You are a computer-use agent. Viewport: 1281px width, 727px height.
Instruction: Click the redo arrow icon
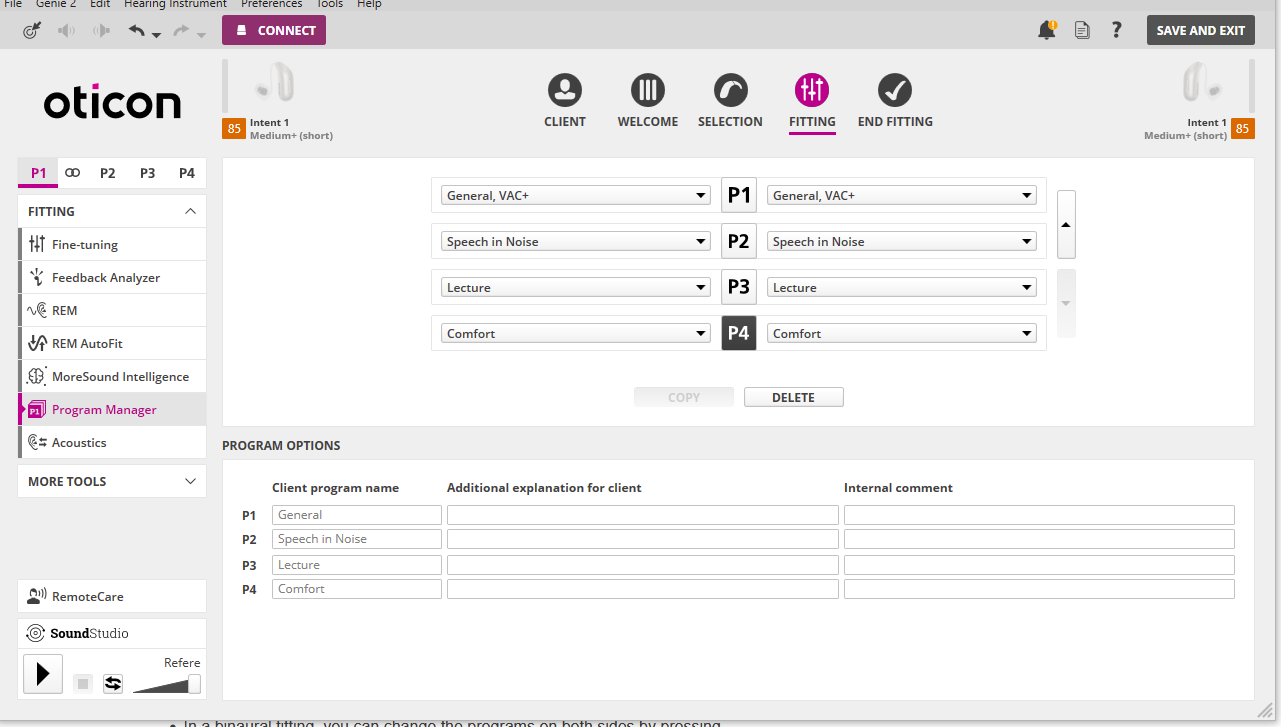(182, 30)
